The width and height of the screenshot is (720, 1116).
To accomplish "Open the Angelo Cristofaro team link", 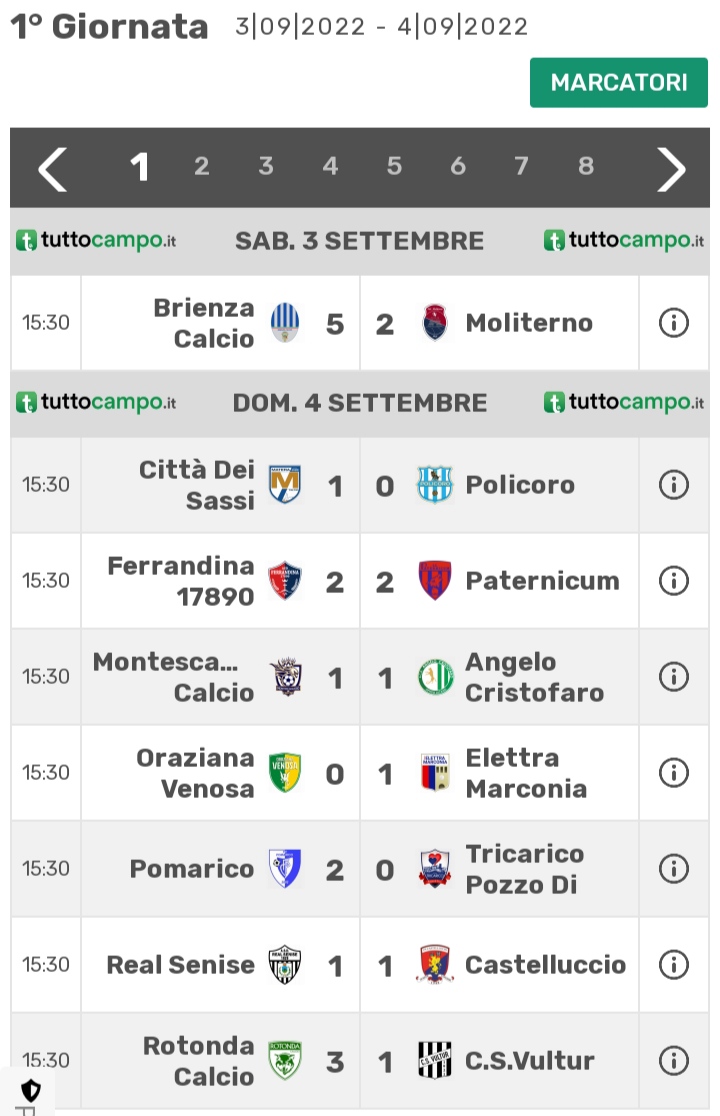I will (534, 677).
